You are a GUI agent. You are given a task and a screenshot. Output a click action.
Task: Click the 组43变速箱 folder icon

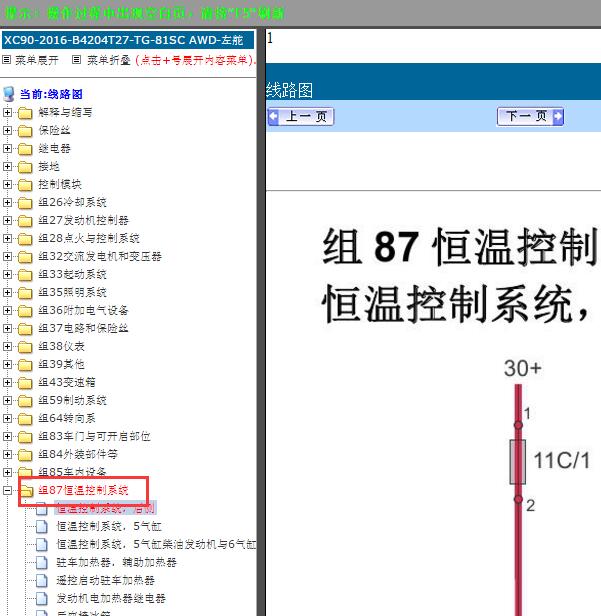[x=25, y=383]
